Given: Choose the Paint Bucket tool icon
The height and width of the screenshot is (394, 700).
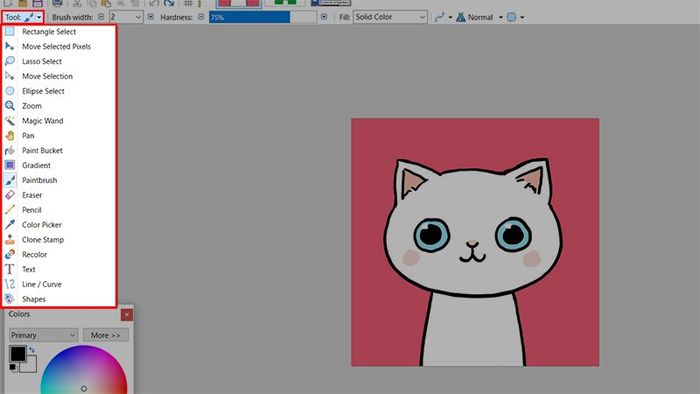Looking at the screenshot, I should coord(10,150).
